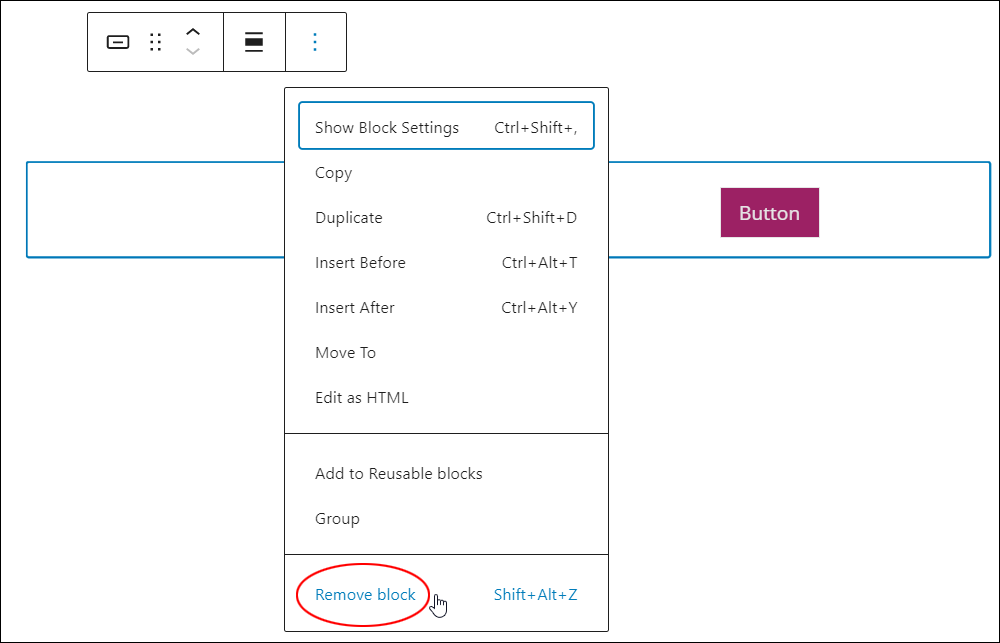Choose Copy from the block menu

pyautogui.click(x=446, y=173)
